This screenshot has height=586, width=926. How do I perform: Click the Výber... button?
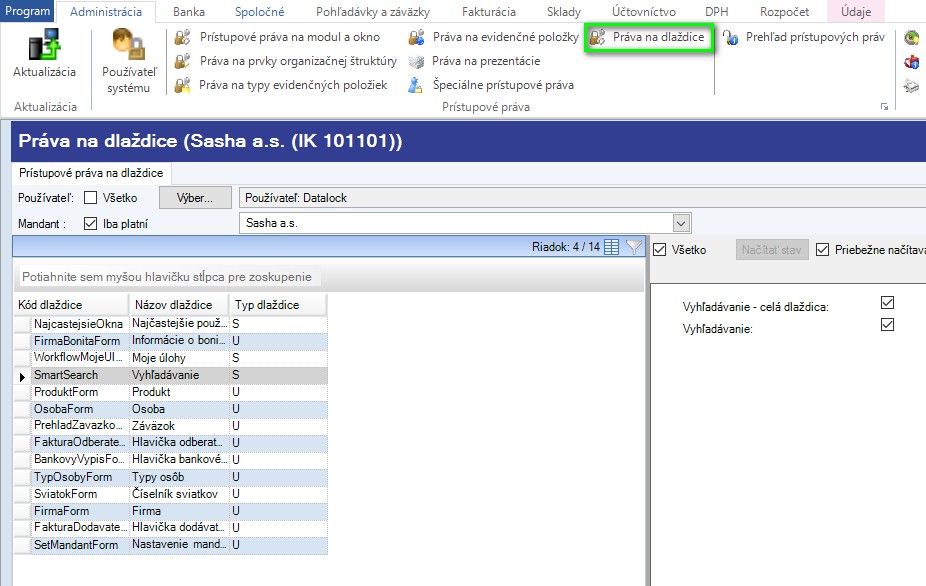pos(195,198)
